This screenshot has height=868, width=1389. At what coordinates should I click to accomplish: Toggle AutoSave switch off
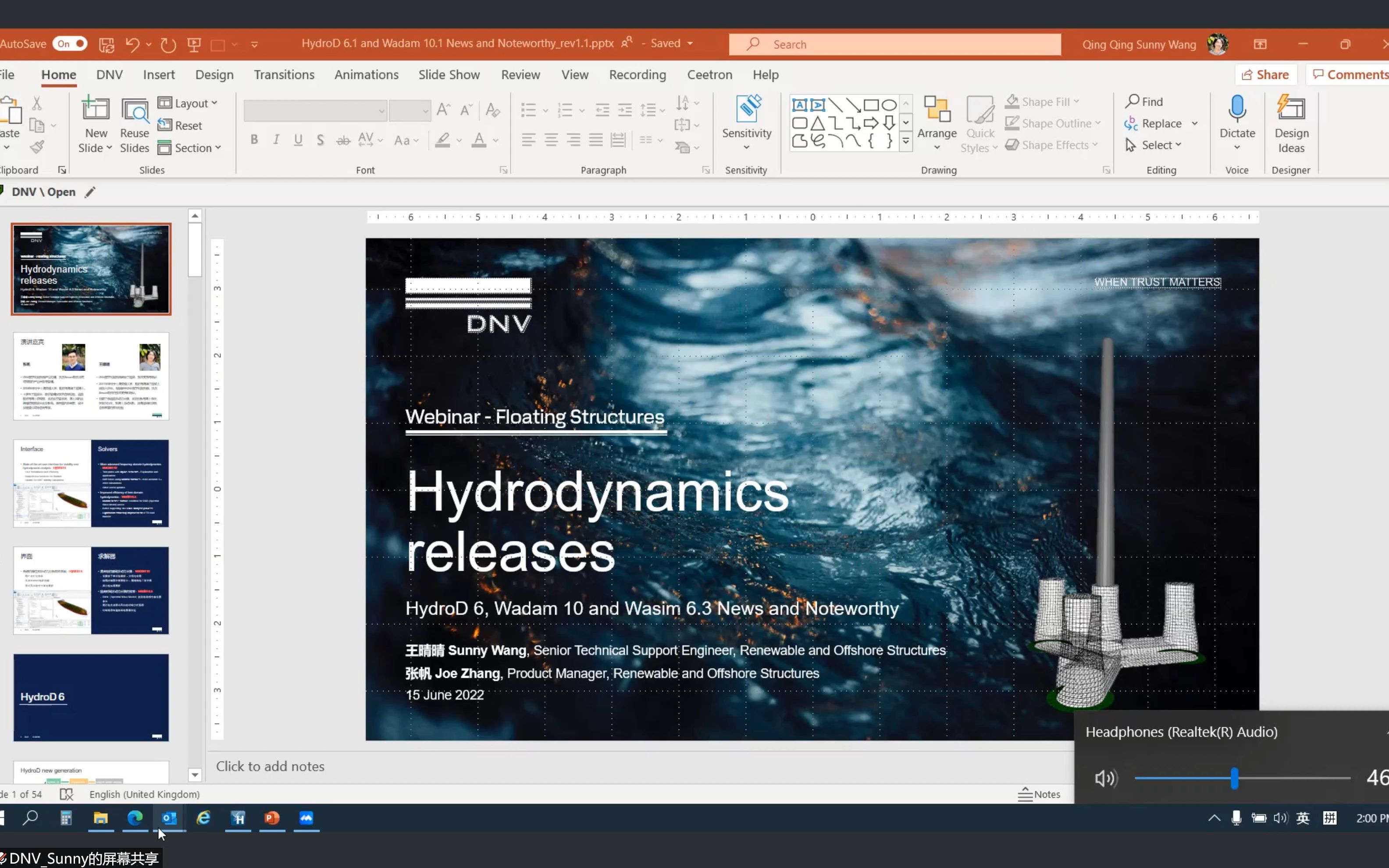coord(69,44)
